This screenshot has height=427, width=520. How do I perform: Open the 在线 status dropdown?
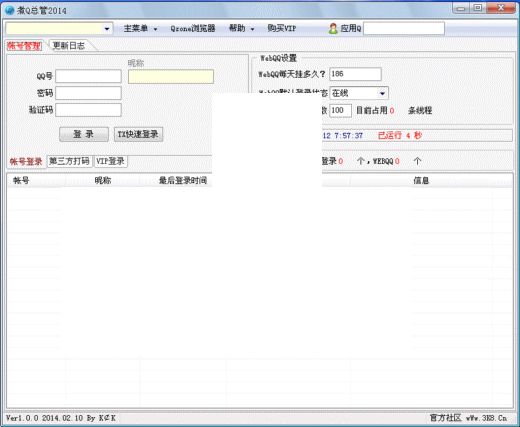[x=383, y=93]
